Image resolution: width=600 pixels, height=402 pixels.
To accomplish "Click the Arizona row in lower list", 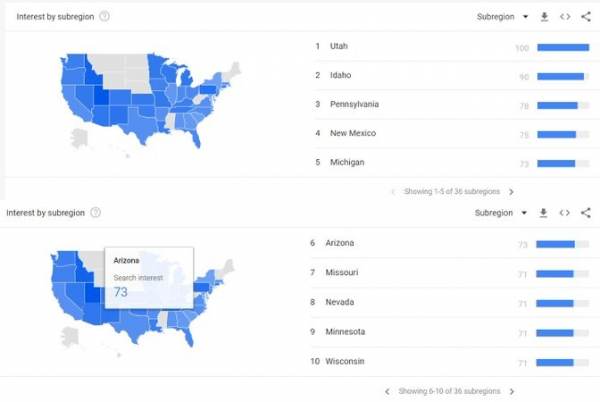I will (x=341, y=243).
